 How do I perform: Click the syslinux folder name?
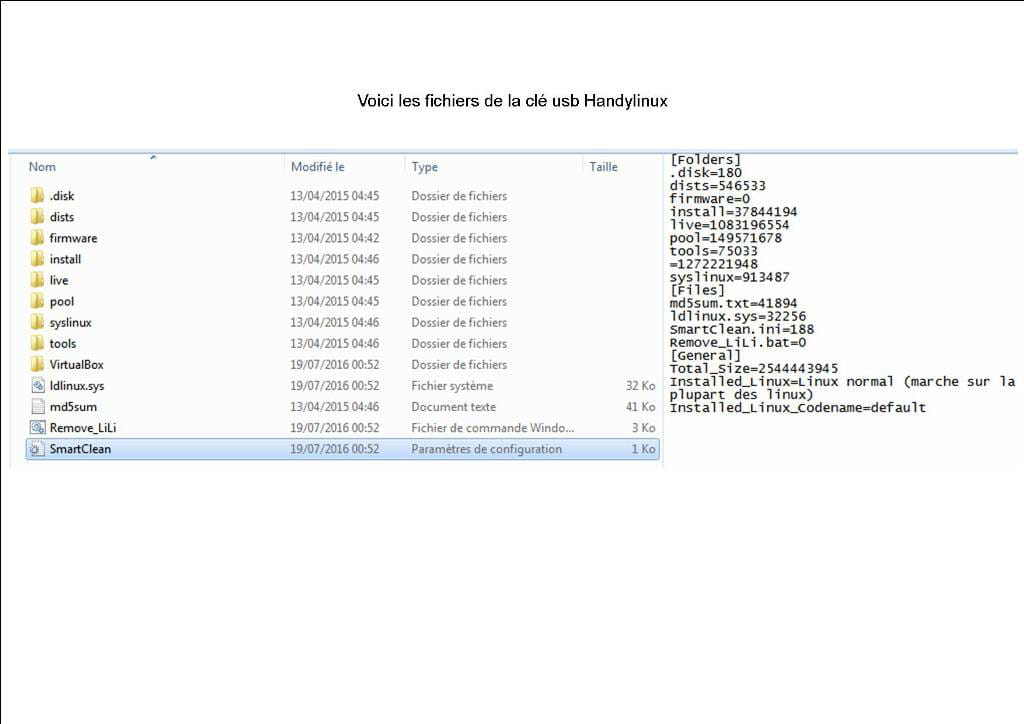point(71,323)
